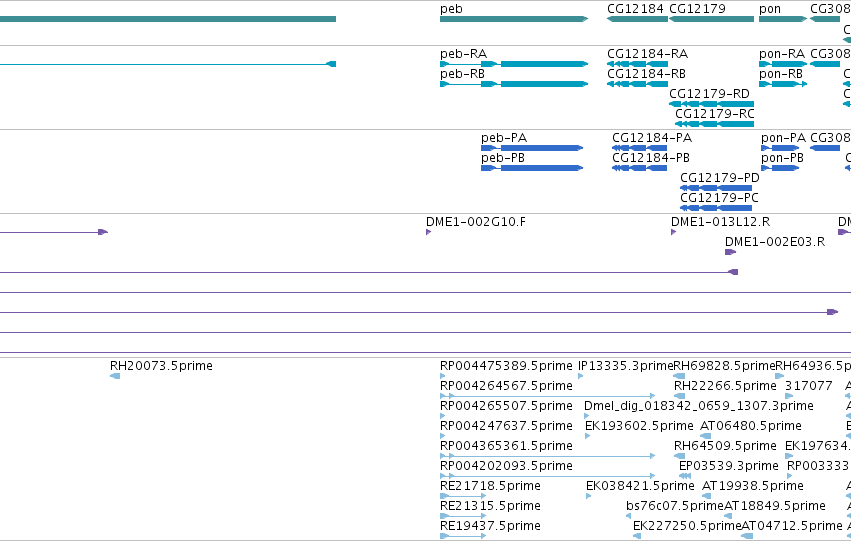Select transcript CG12184-RA

[637, 64]
